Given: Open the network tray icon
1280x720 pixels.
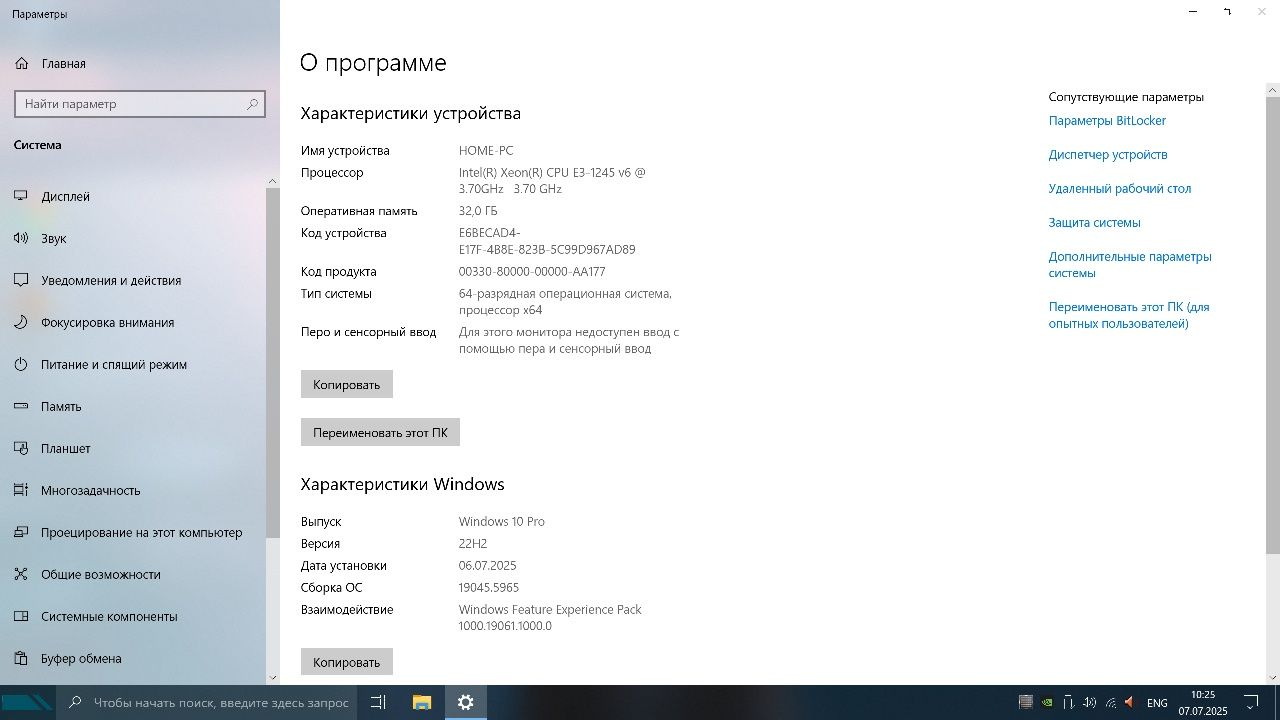Looking at the screenshot, I should (1110, 702).
